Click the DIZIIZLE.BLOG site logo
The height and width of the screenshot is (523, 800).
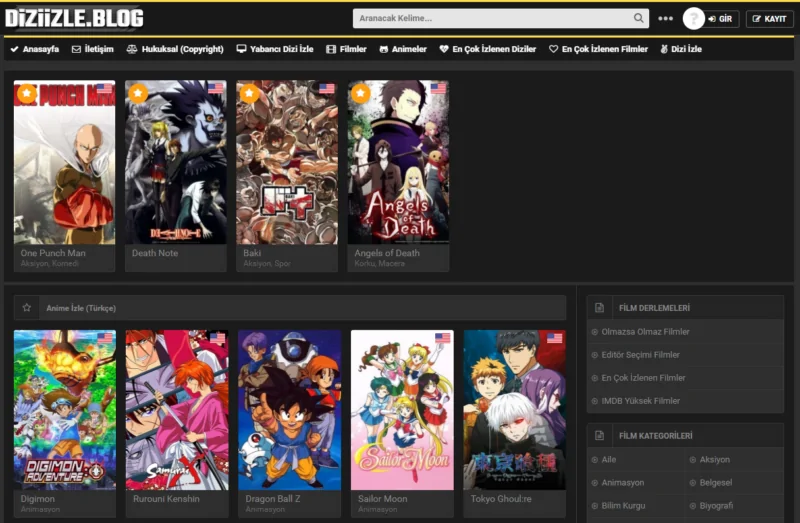[x=74, y=18]
